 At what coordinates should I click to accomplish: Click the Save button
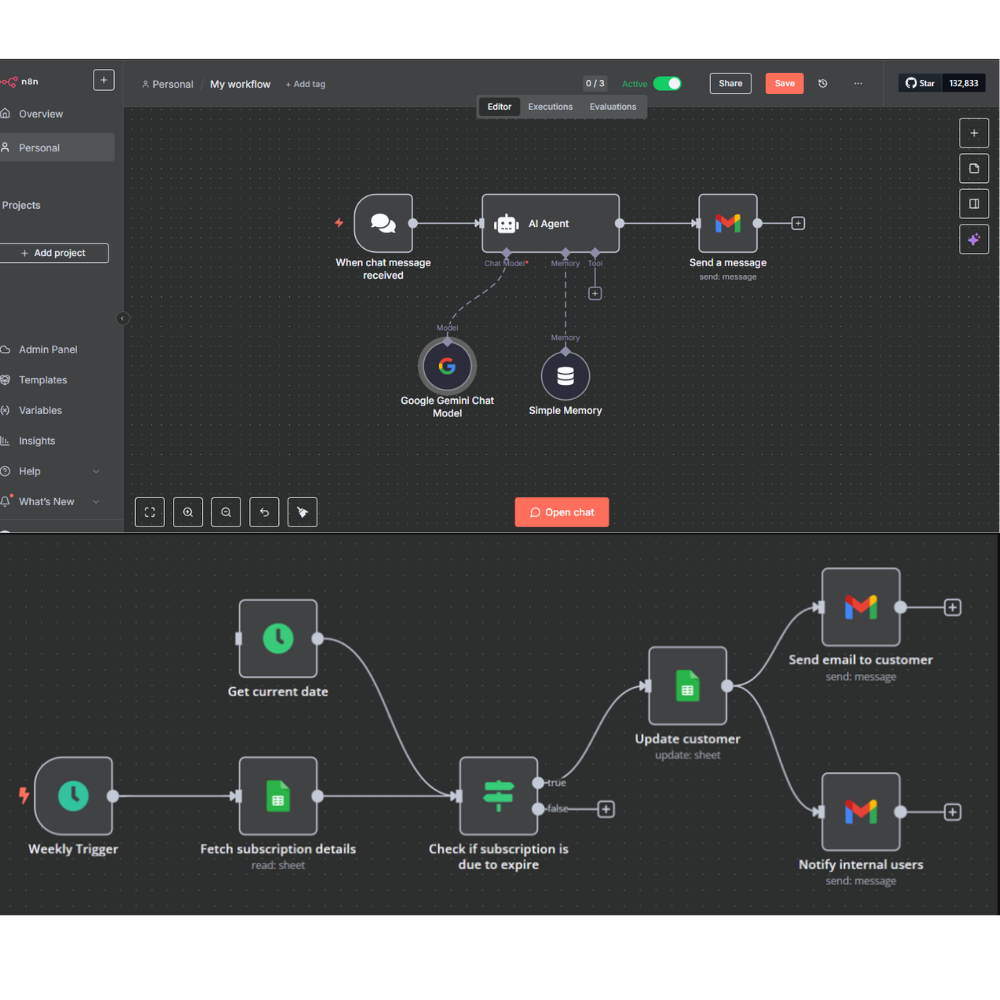[x=784, y=84]
